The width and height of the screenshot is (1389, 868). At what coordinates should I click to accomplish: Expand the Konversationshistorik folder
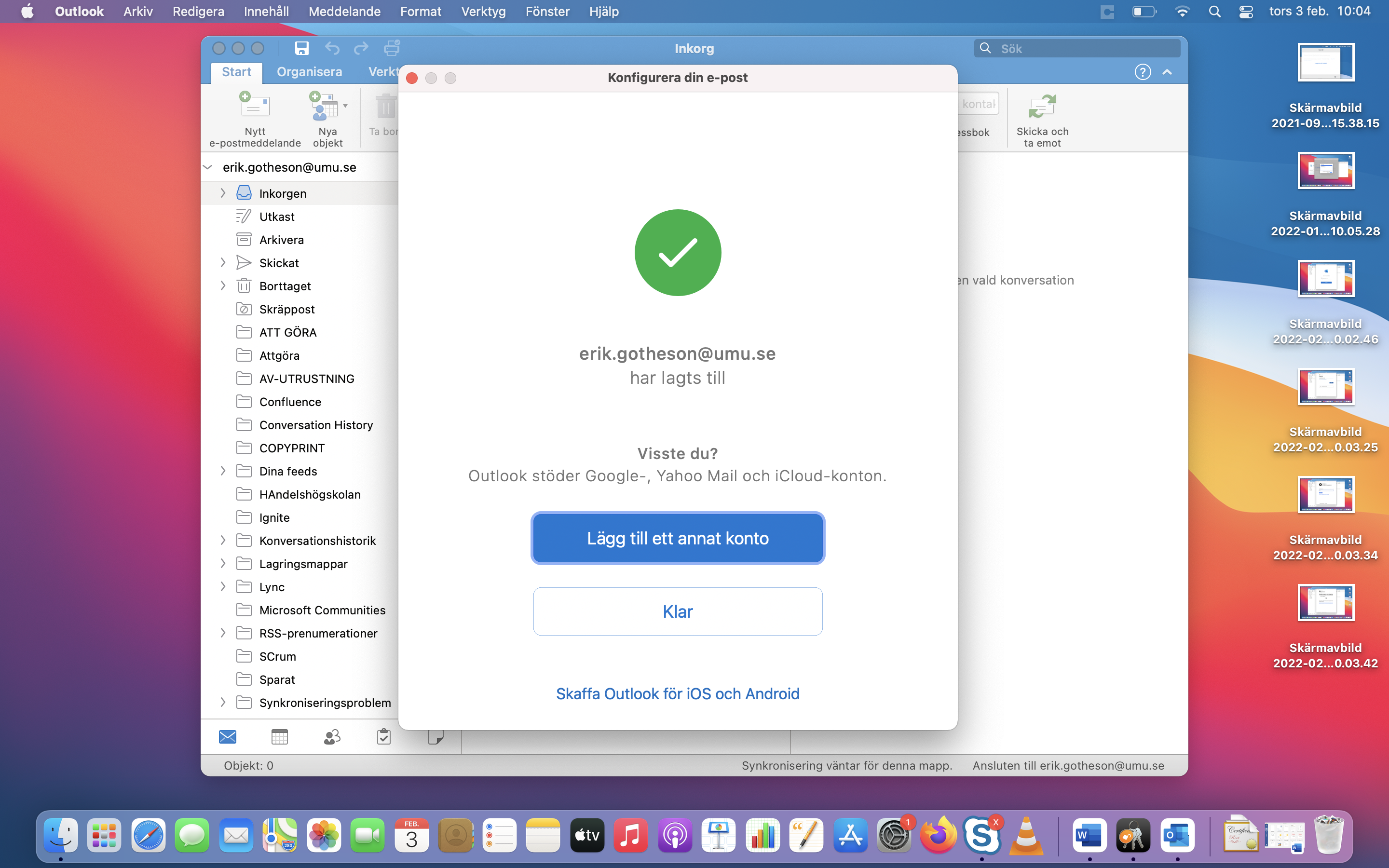pyautogui.click(x=223, y=541)
